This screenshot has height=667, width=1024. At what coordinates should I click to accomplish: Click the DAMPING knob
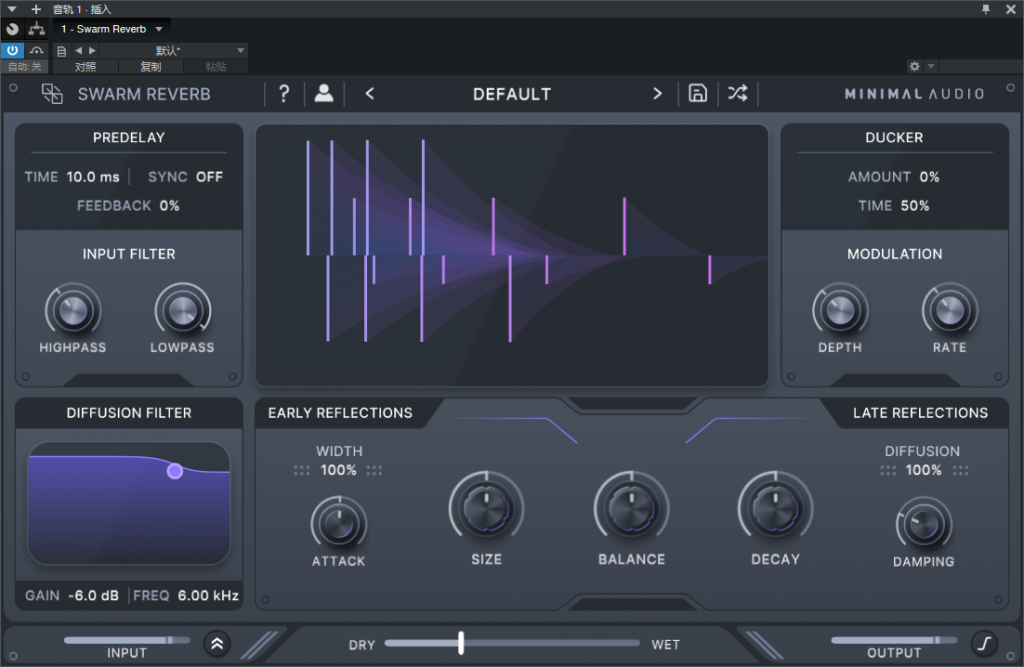click(923, 524)
